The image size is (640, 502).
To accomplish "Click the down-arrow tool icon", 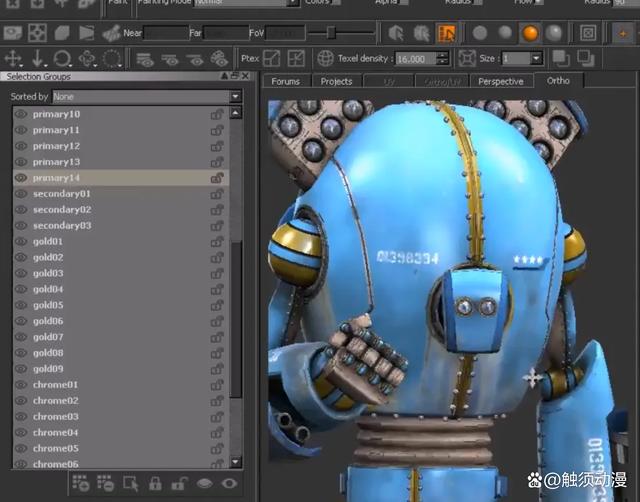I will tap(38, 59).
